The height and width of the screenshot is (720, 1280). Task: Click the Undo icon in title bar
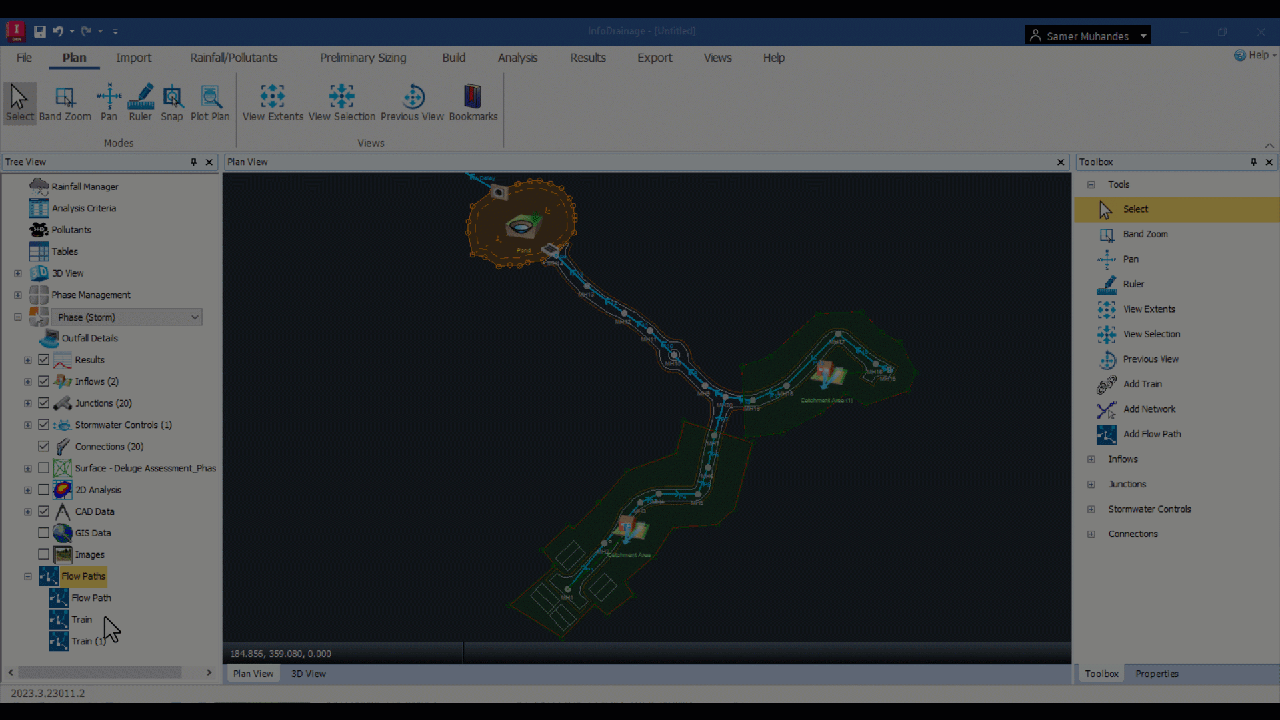click(58, 32)
